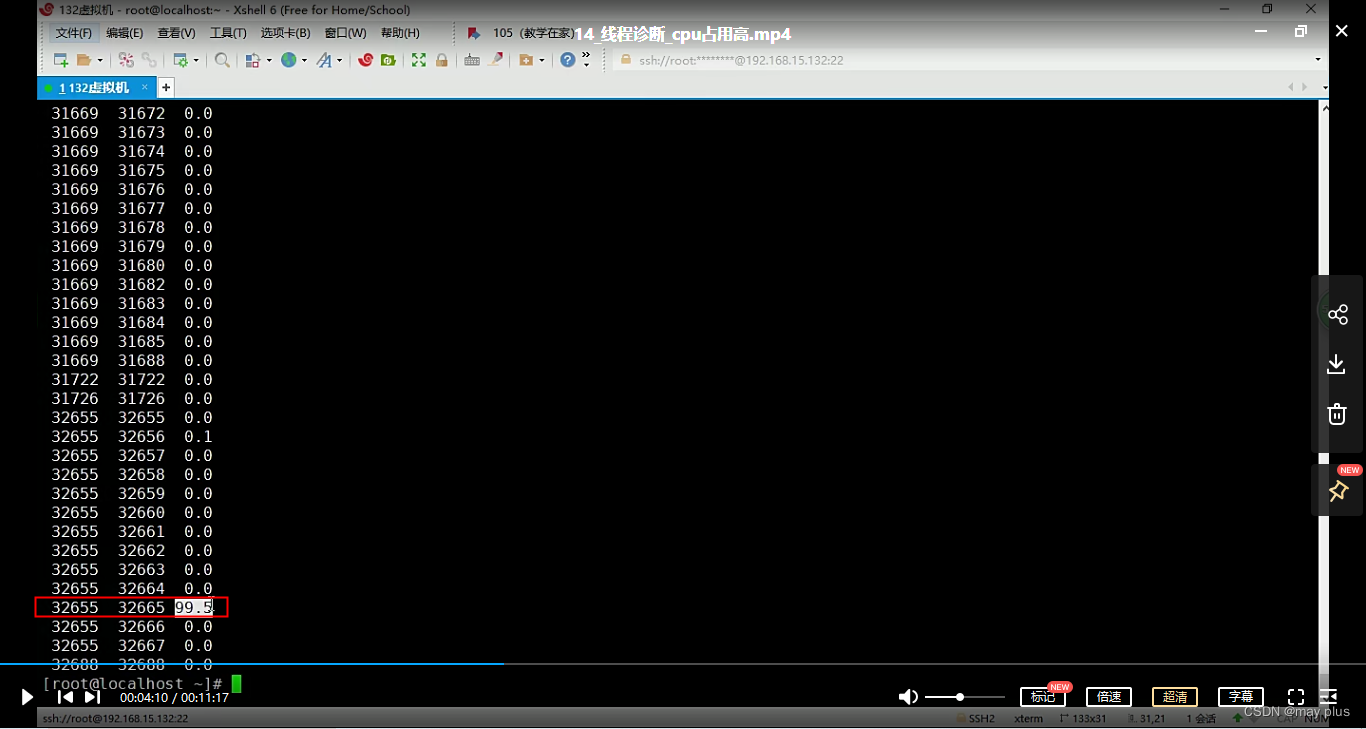Toggle subtitles with 字幕 button
Screen dimensions: 1366x729
(1241, 697)
